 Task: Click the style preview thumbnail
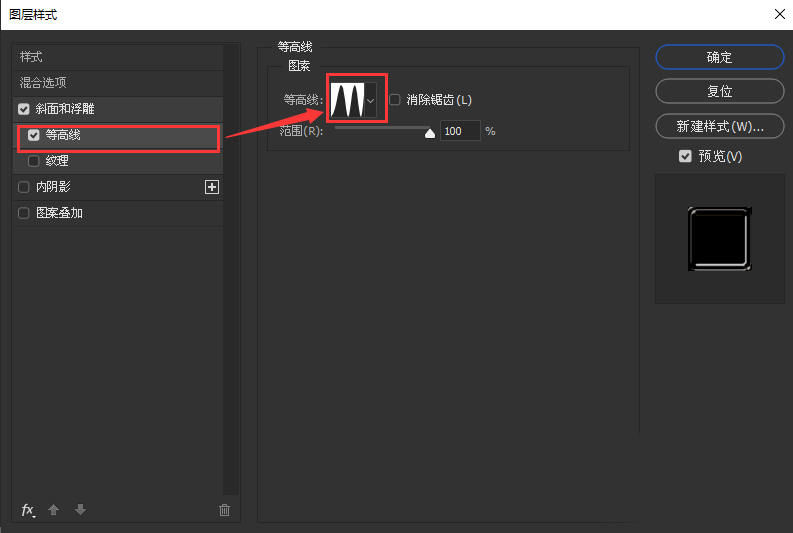point(720,239)
